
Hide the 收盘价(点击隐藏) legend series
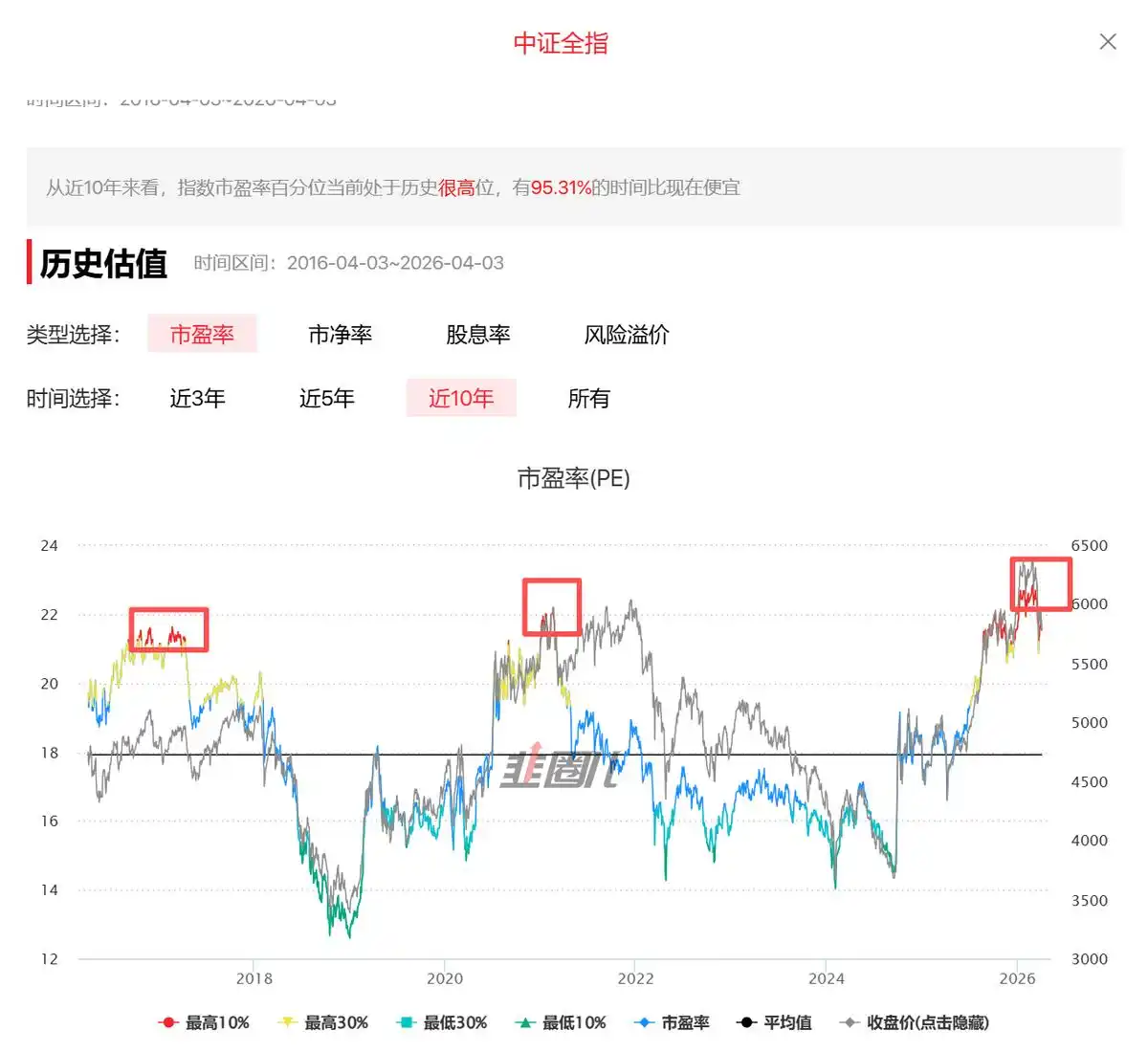pos(915,1022)
